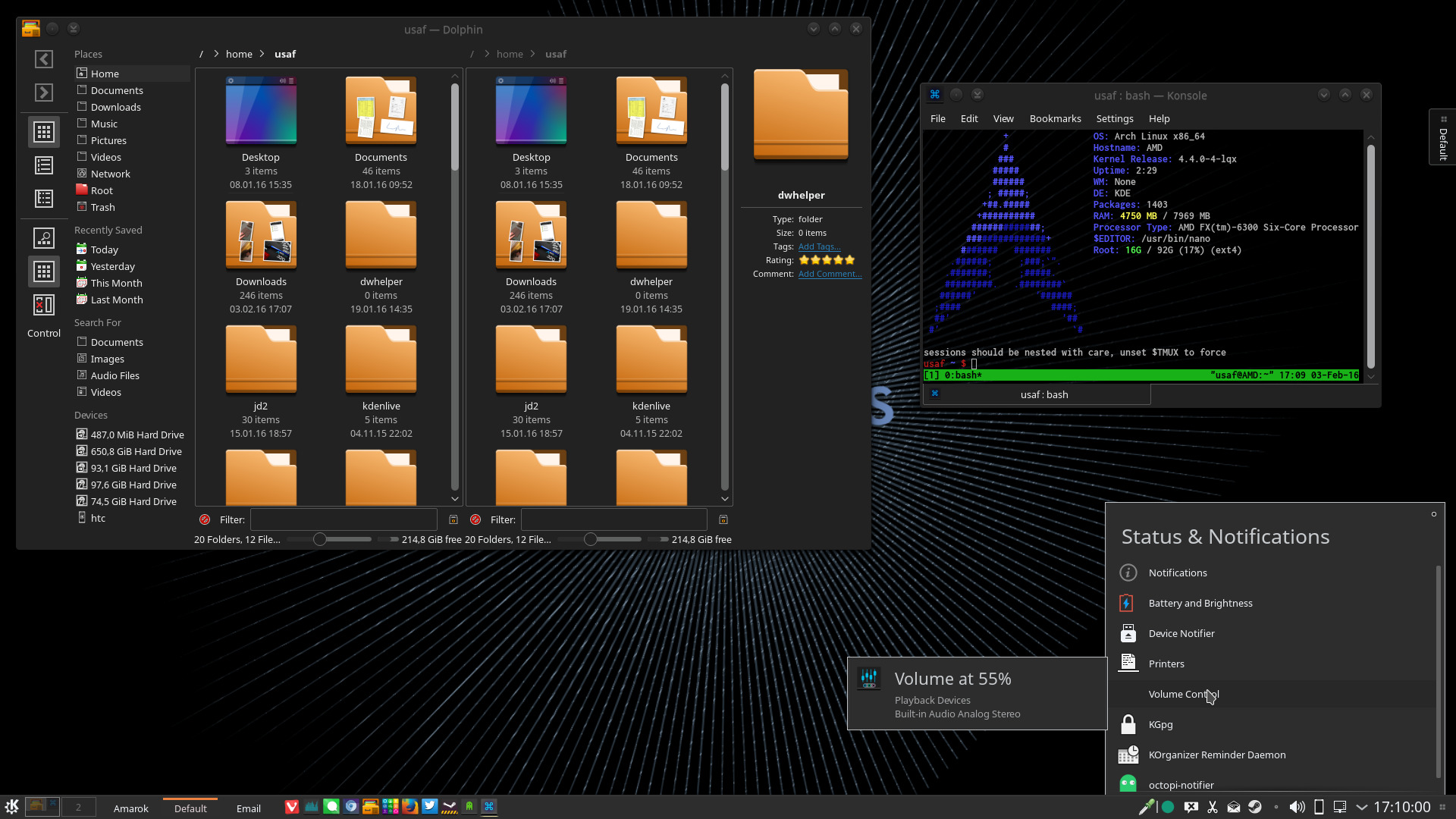Open KGpg in Status & Notifications
Viewport: 1456px width, 819px height.
(x=1277, y=724)
